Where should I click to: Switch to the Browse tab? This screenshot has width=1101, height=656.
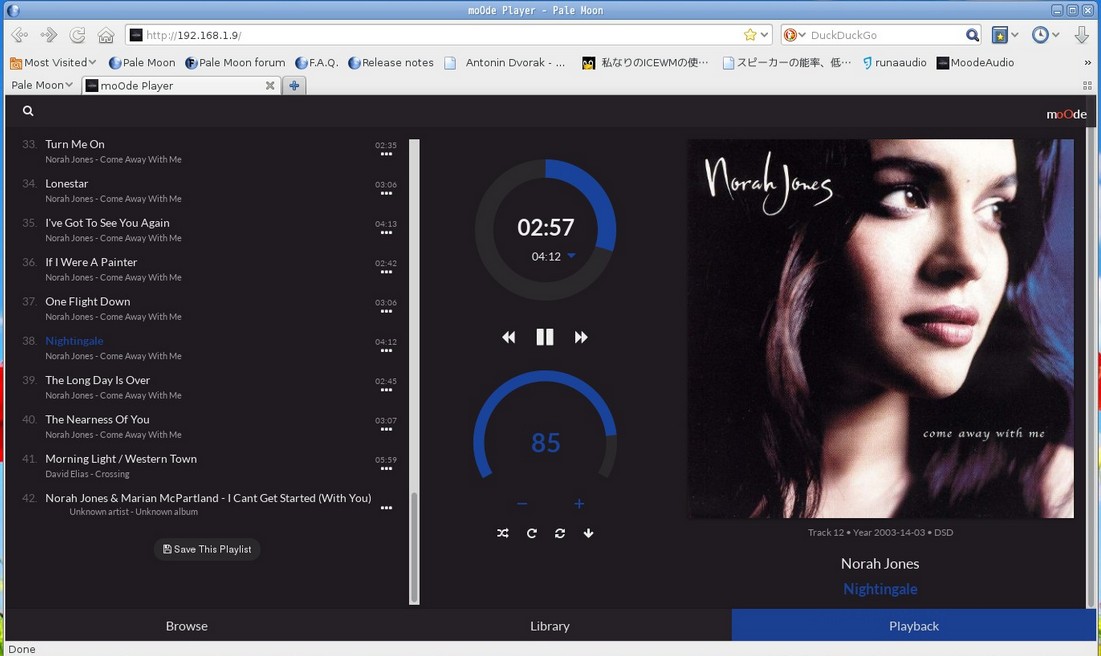click(187, 626)
